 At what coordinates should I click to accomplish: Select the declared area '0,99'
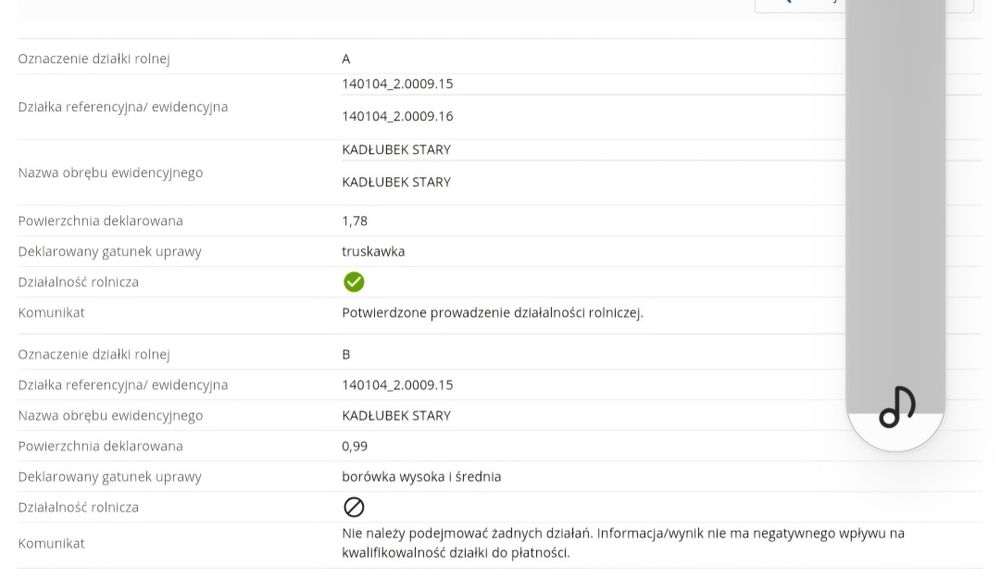coord(355,446)
